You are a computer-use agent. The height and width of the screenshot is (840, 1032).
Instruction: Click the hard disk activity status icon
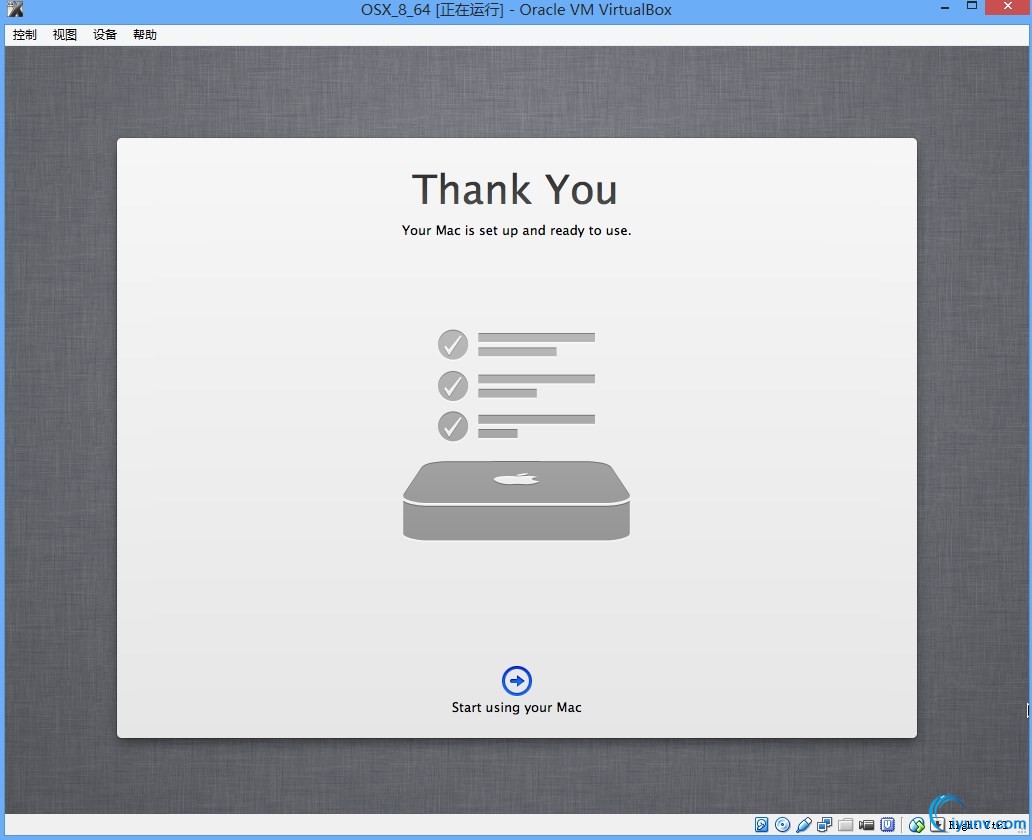point(761,824)
